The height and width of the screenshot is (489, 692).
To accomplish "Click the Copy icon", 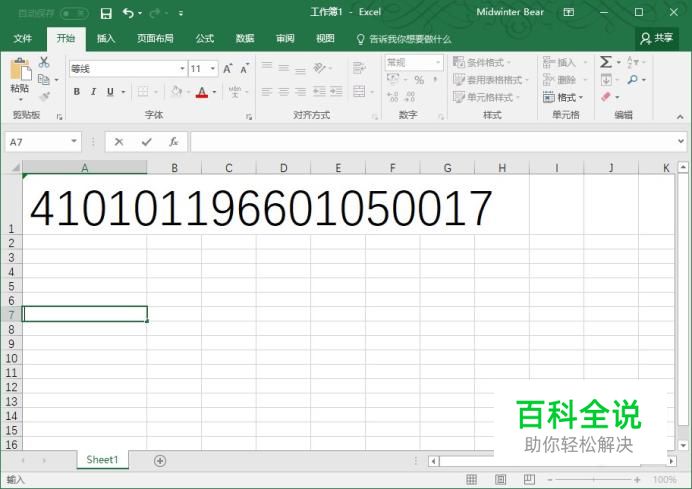I will point(43,79).
